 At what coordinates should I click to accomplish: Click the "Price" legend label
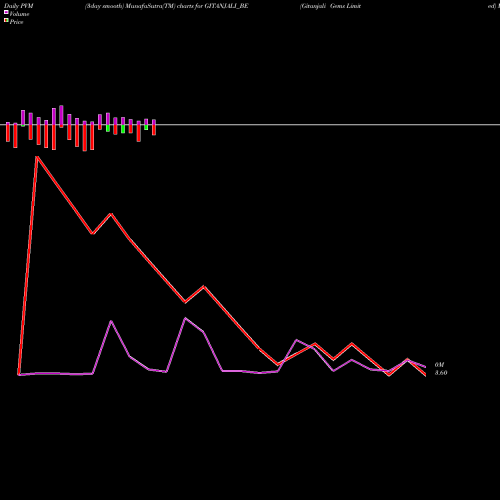16,22
